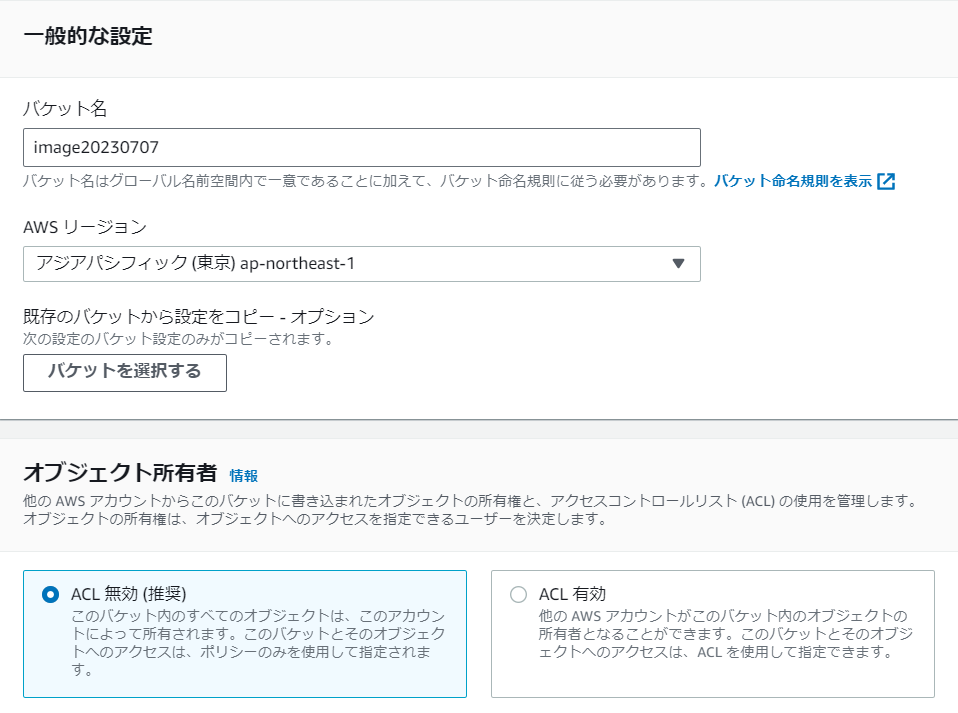
Task: Click the オブジェクト所有者 heading text
Action: (x=120, y=472)
